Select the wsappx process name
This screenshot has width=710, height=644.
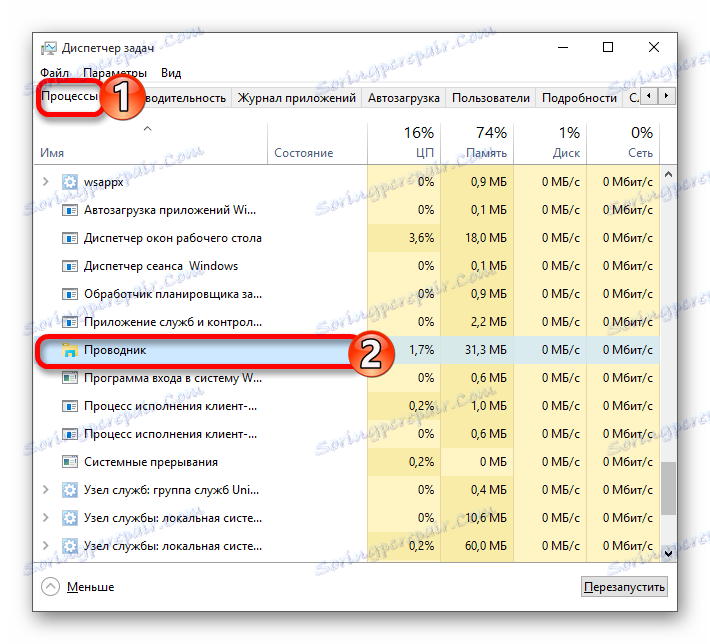(104, 183)
